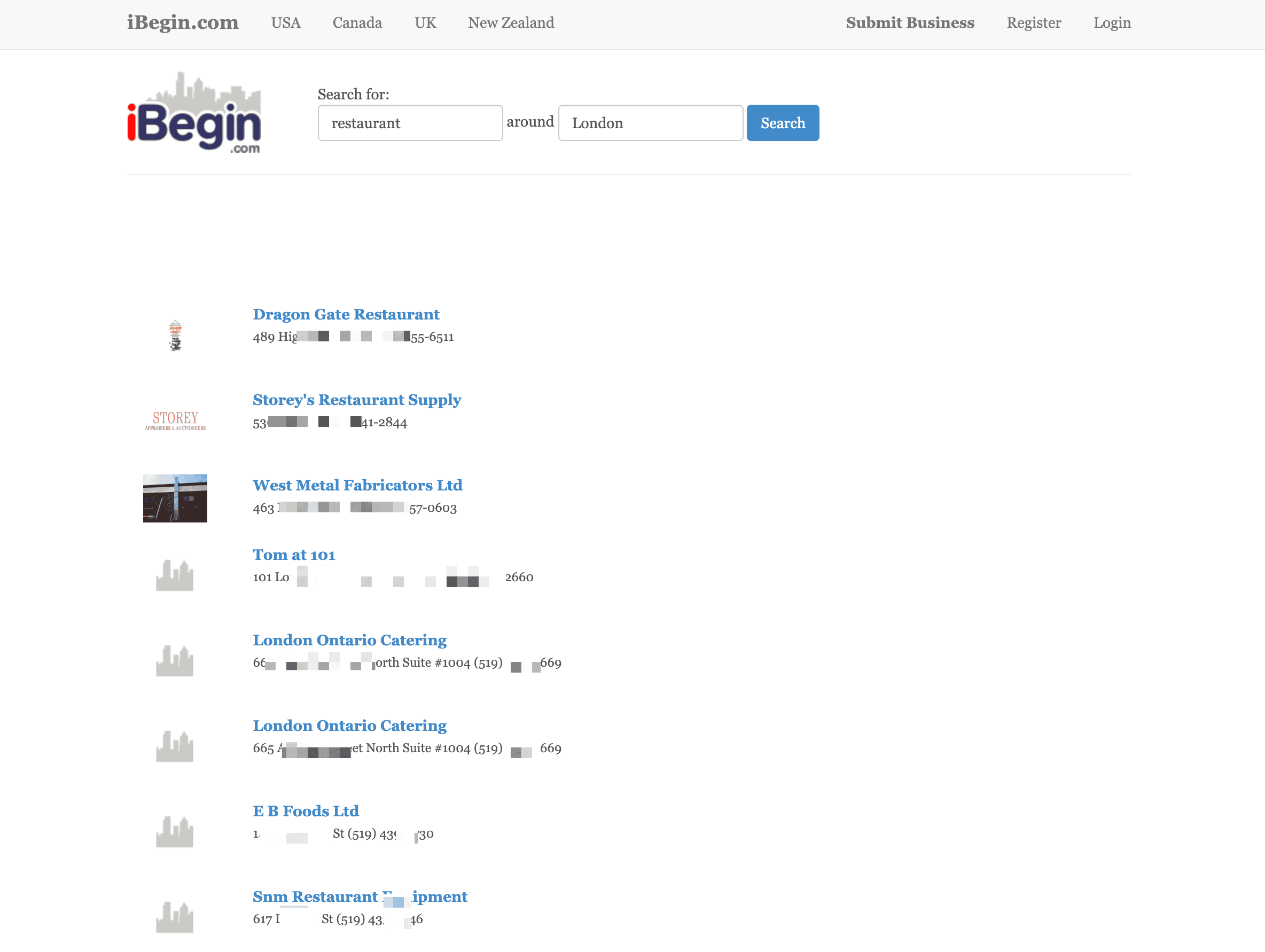
Task: Open the Dragon Gate Restaurant listing title
Action: pyautogui.click(x=346, y=315)
